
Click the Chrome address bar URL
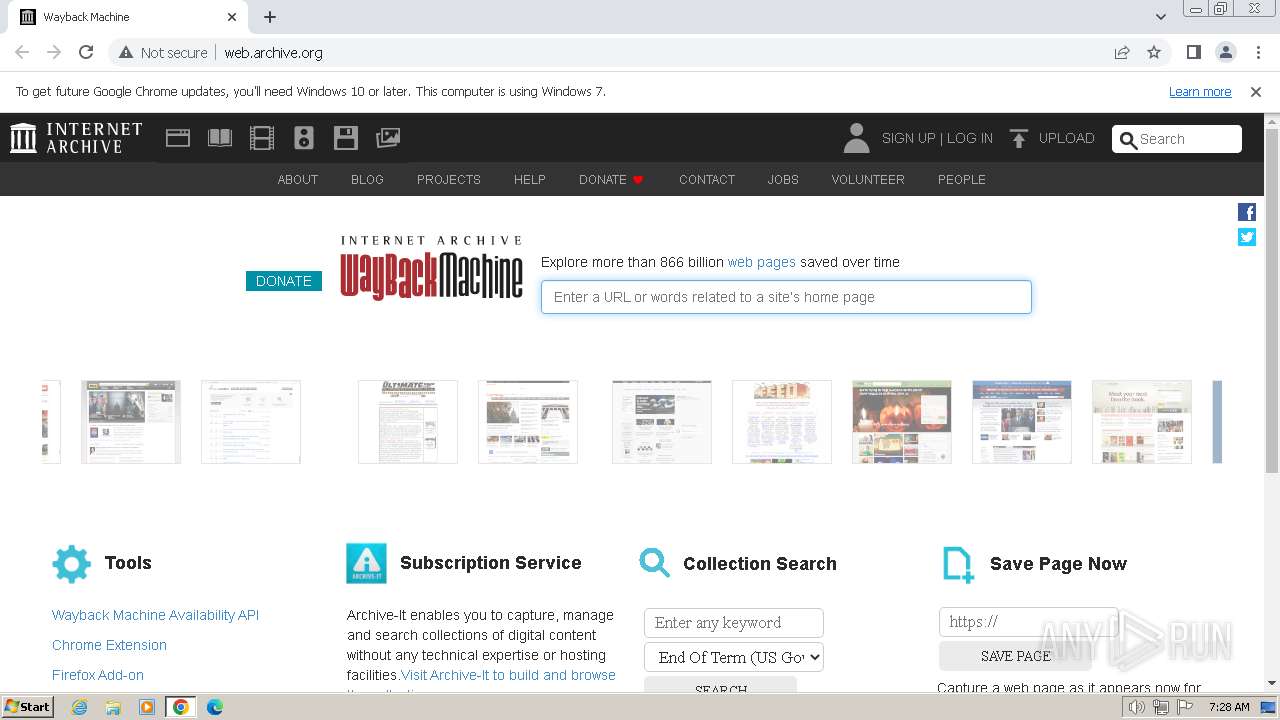click(x=273, y=53)
